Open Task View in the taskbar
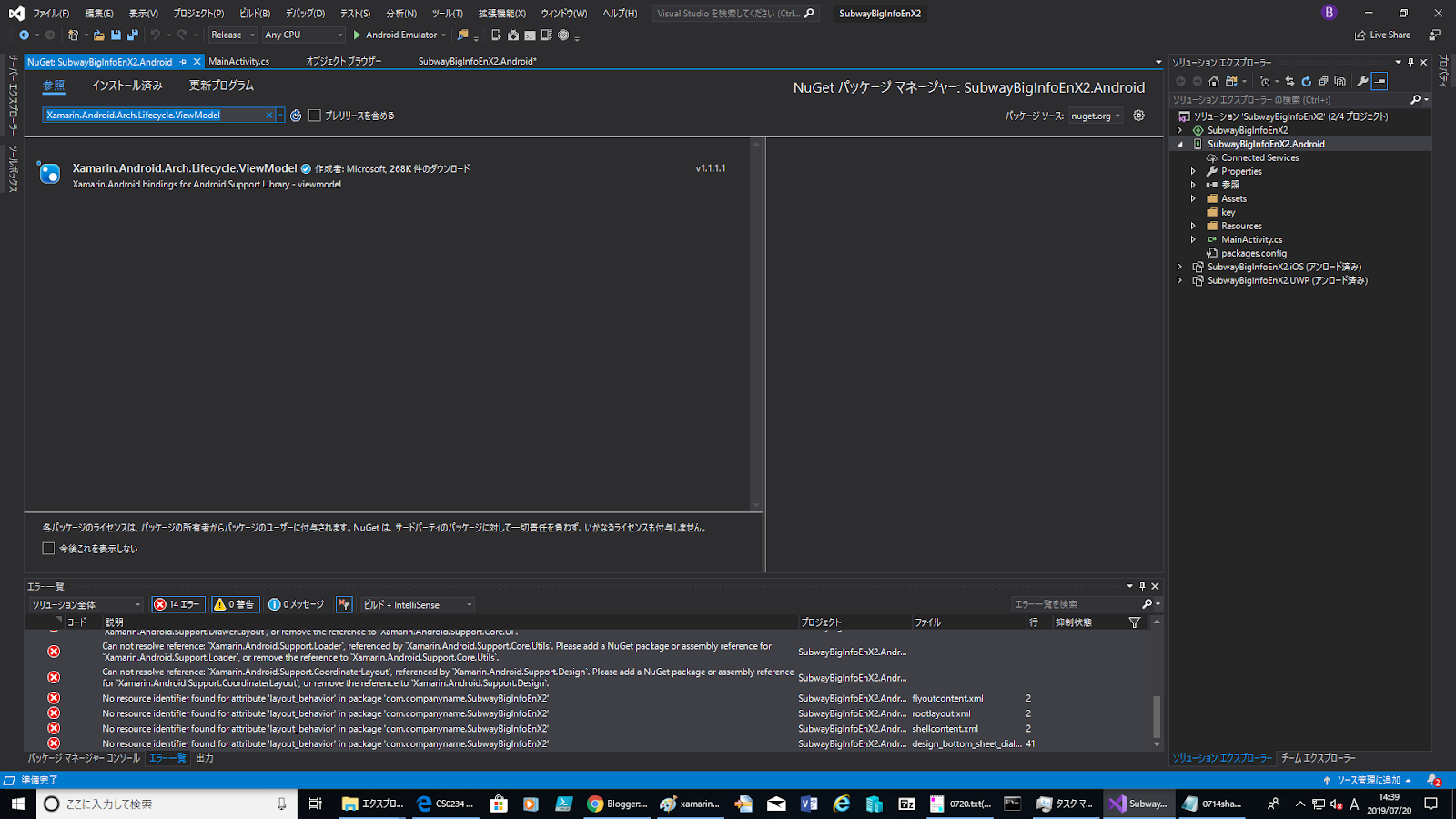Screen dimensions: 1456x819 tap(316, 804)
